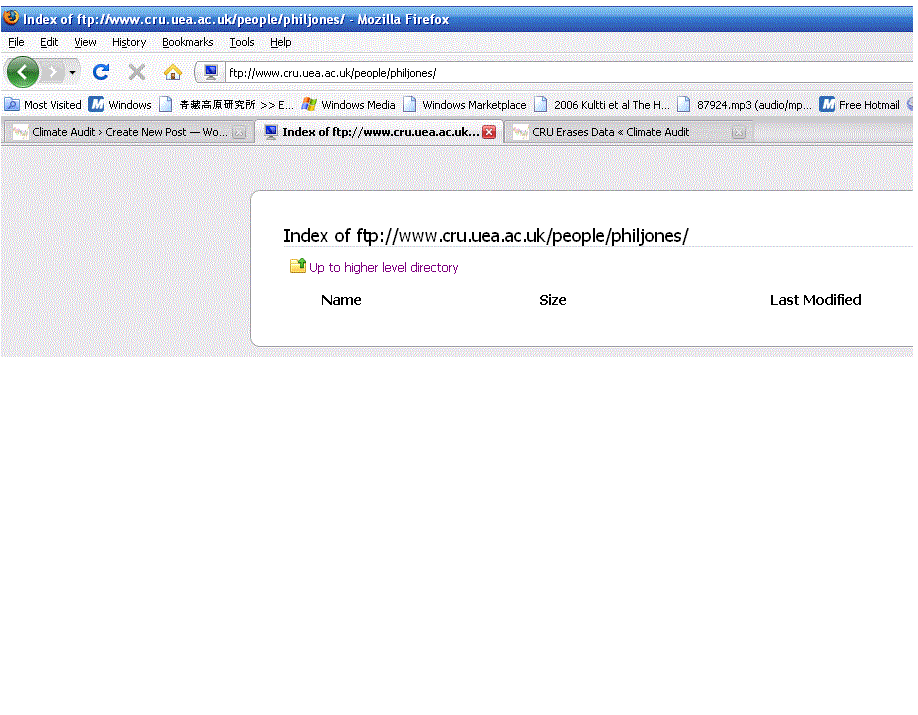918x715 pixels.
Task: Click the favicon on Climate Audit Create New Post tab
Action: 20,132
